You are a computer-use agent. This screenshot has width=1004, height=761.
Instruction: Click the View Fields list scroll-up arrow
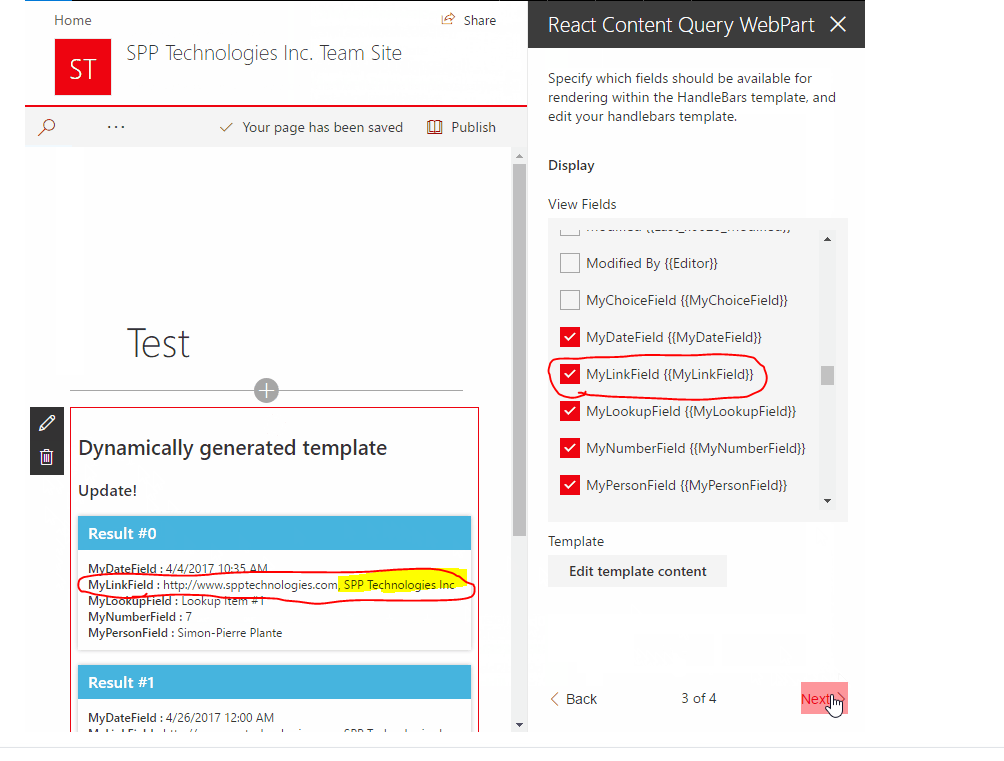[827, 238]
